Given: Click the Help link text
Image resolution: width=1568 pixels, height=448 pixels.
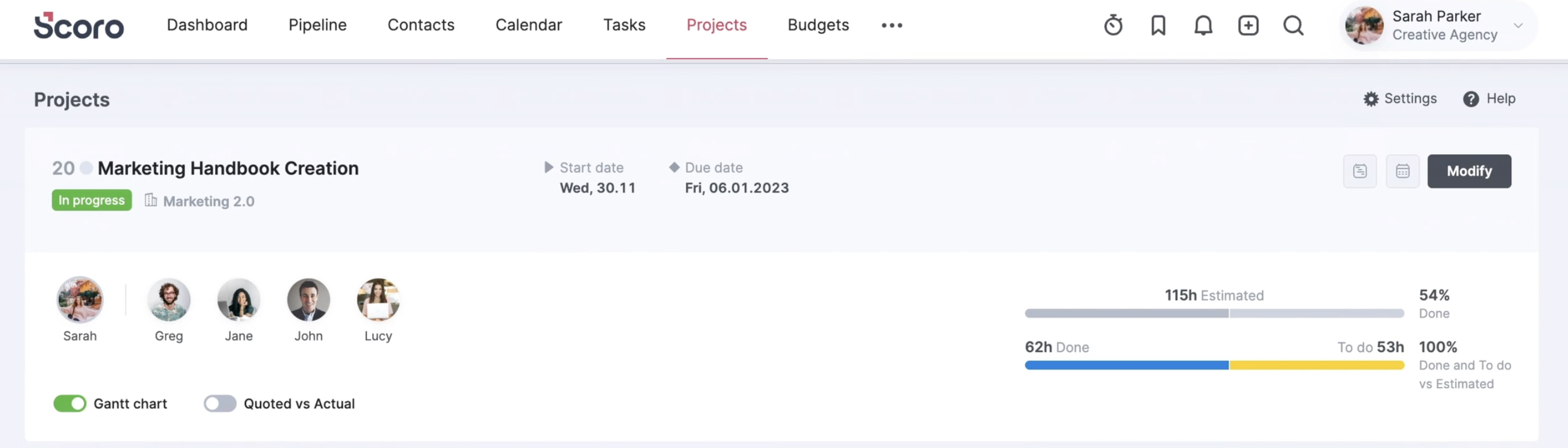Looking at the screenshot, I should pos(1501,98).
